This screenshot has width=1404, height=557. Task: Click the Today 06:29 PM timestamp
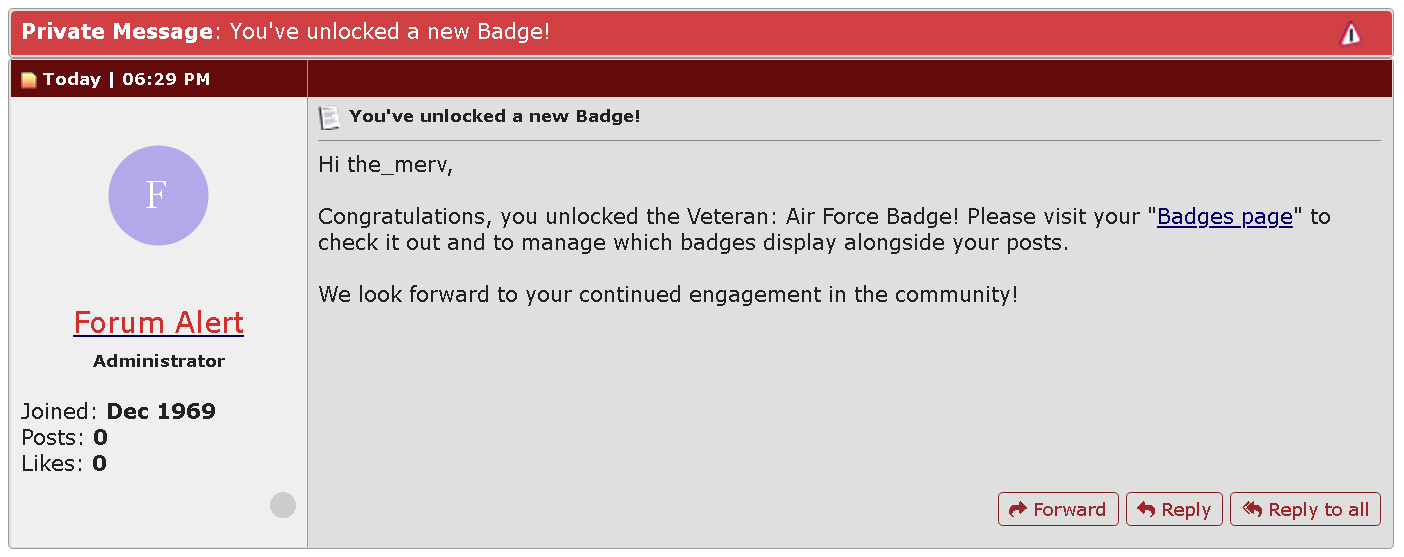point(126,79)
